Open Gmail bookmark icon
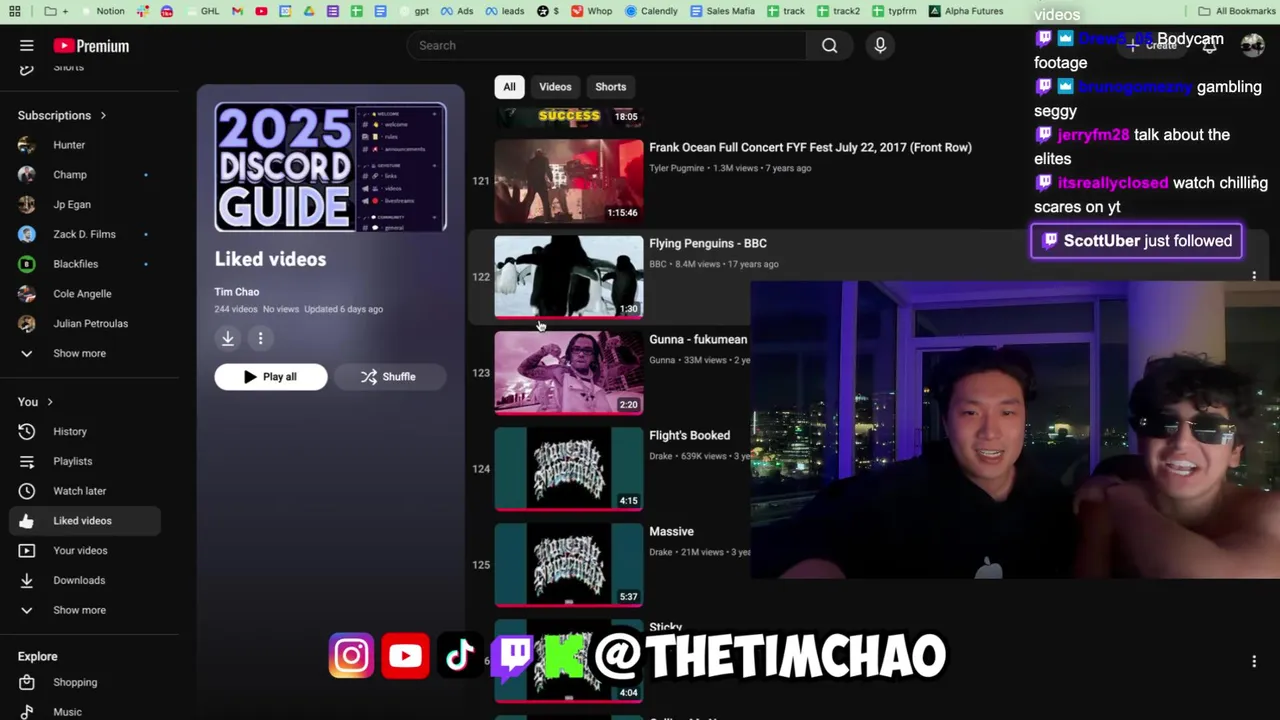Image resolution: width=1280 pixels, height=720 pixels. pyautogui.click(x=237, y=11)
